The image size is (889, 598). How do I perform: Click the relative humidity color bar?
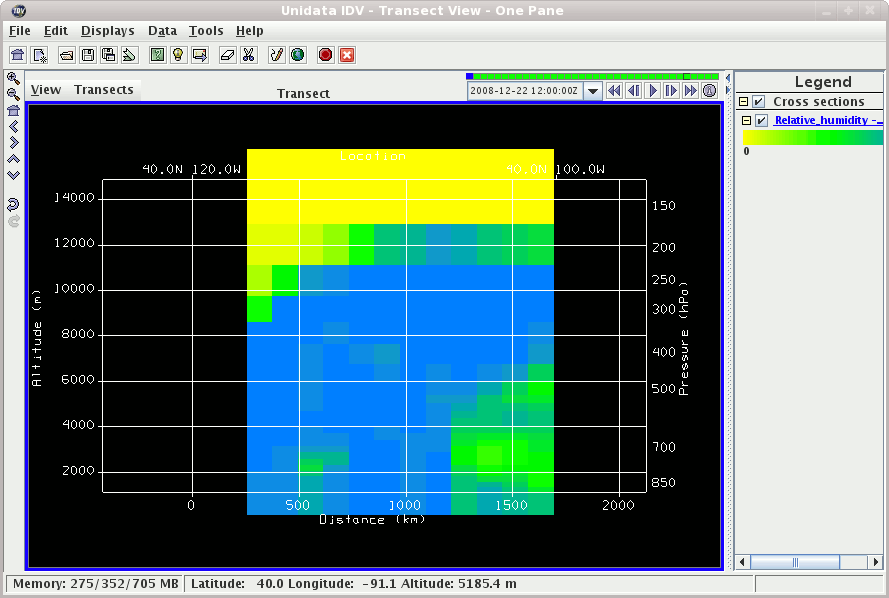[812, 137]
